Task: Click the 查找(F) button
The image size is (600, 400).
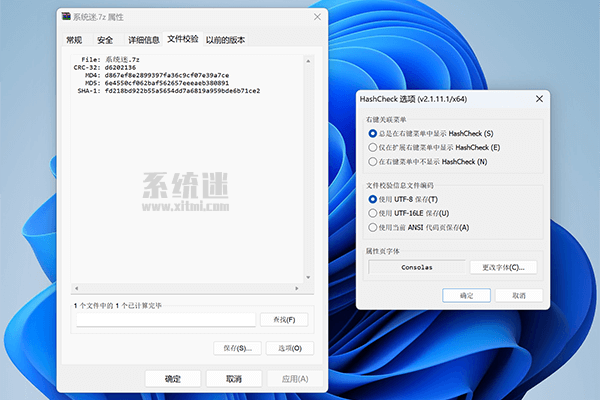Action: coord(284,320)
